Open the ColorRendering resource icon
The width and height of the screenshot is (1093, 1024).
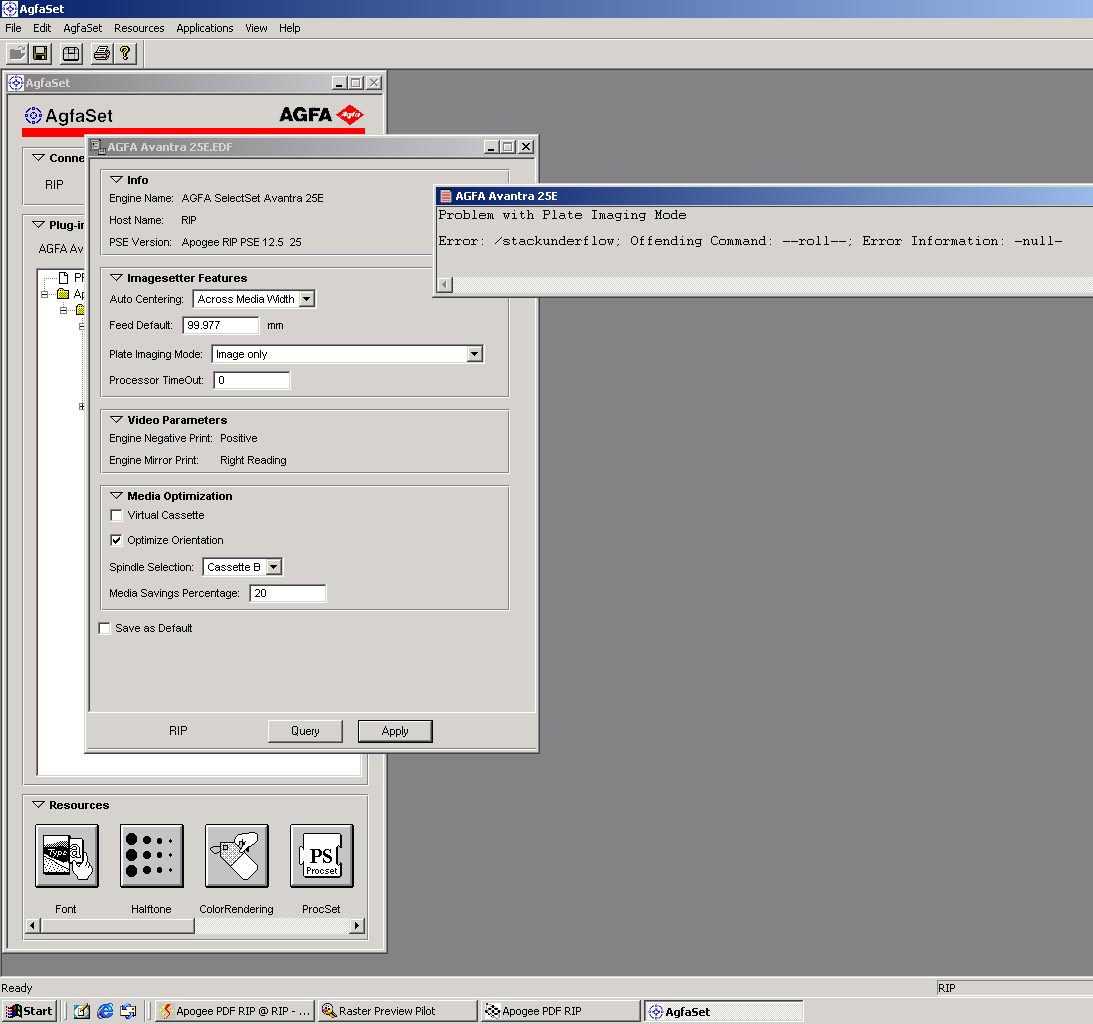[236, 855]
